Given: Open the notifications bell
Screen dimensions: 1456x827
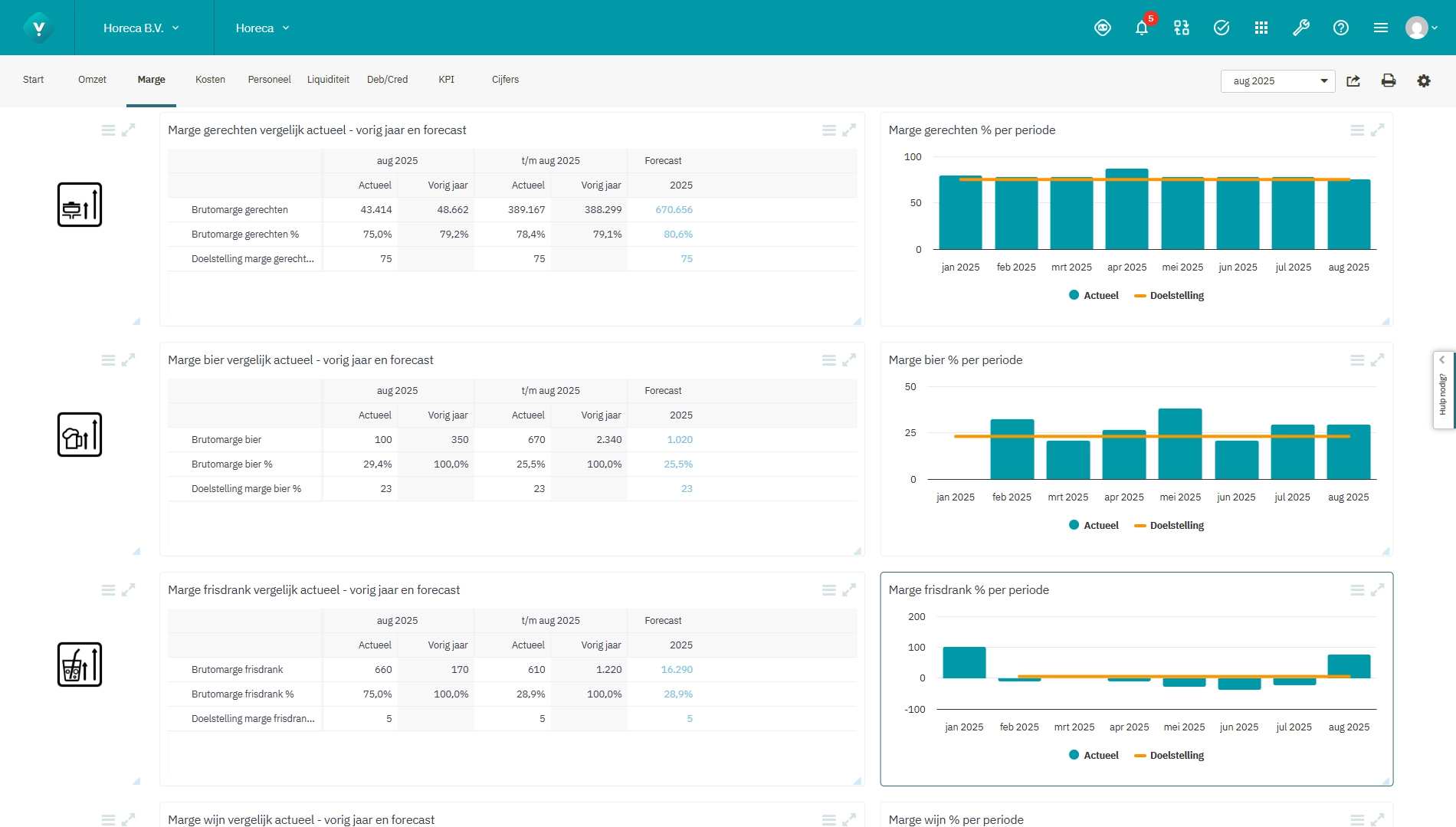Looking at the screenshot, I should 1141,28.
